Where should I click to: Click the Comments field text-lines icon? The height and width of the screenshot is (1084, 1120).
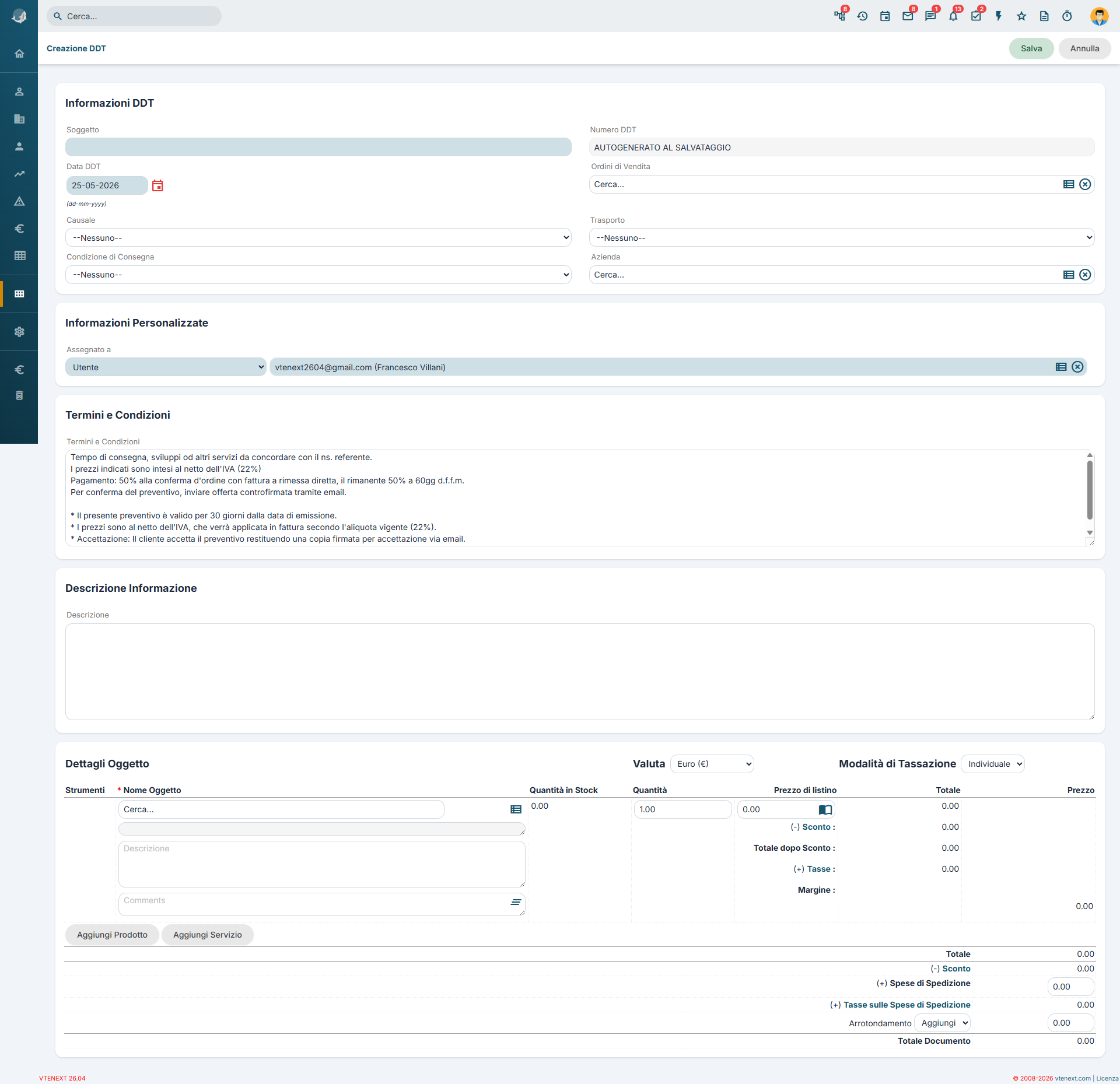(516, 902)
